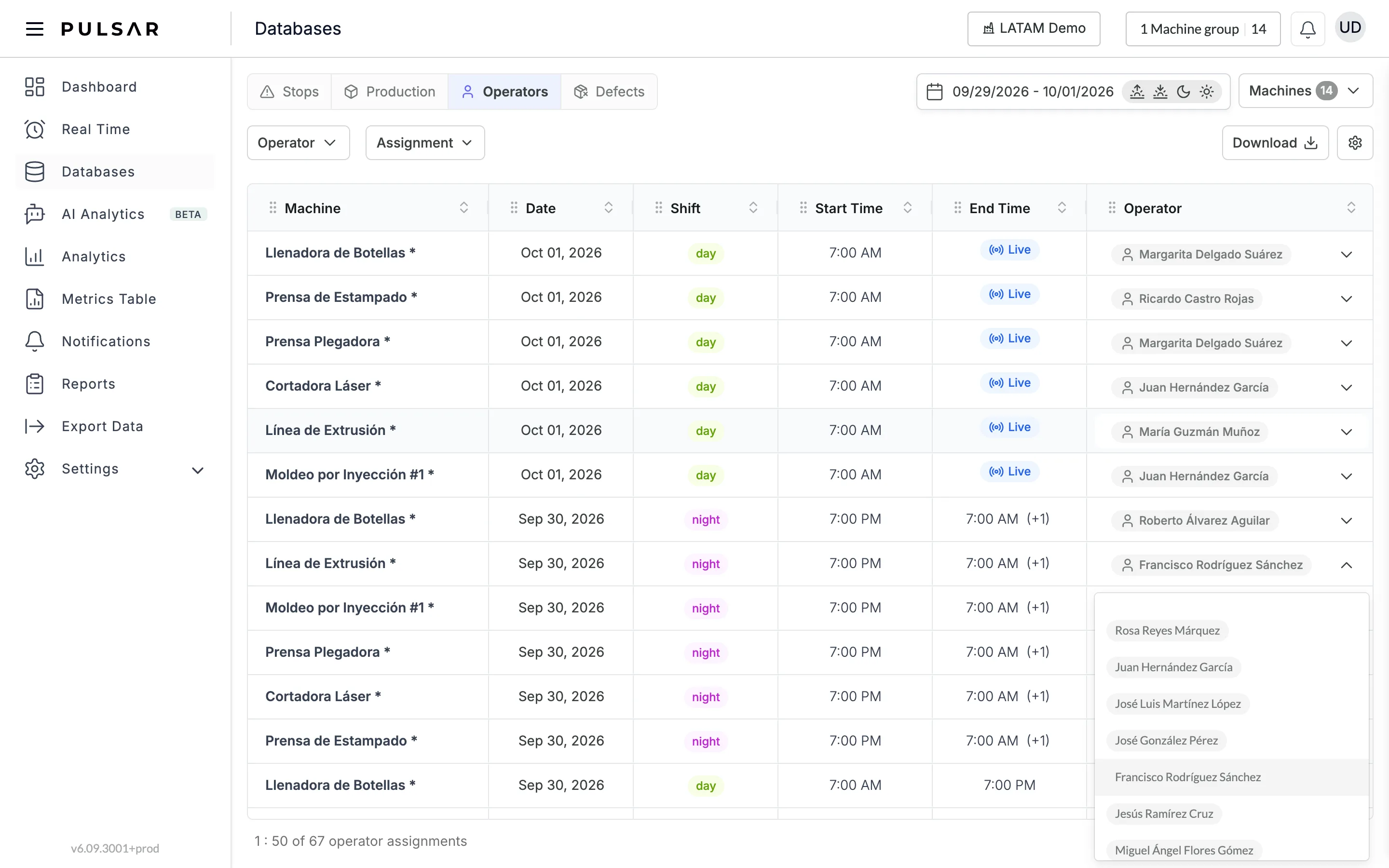
Task: Expand operator dropdown in Cortadora Láser Oct 01 row
Action: coord(1346,388)
